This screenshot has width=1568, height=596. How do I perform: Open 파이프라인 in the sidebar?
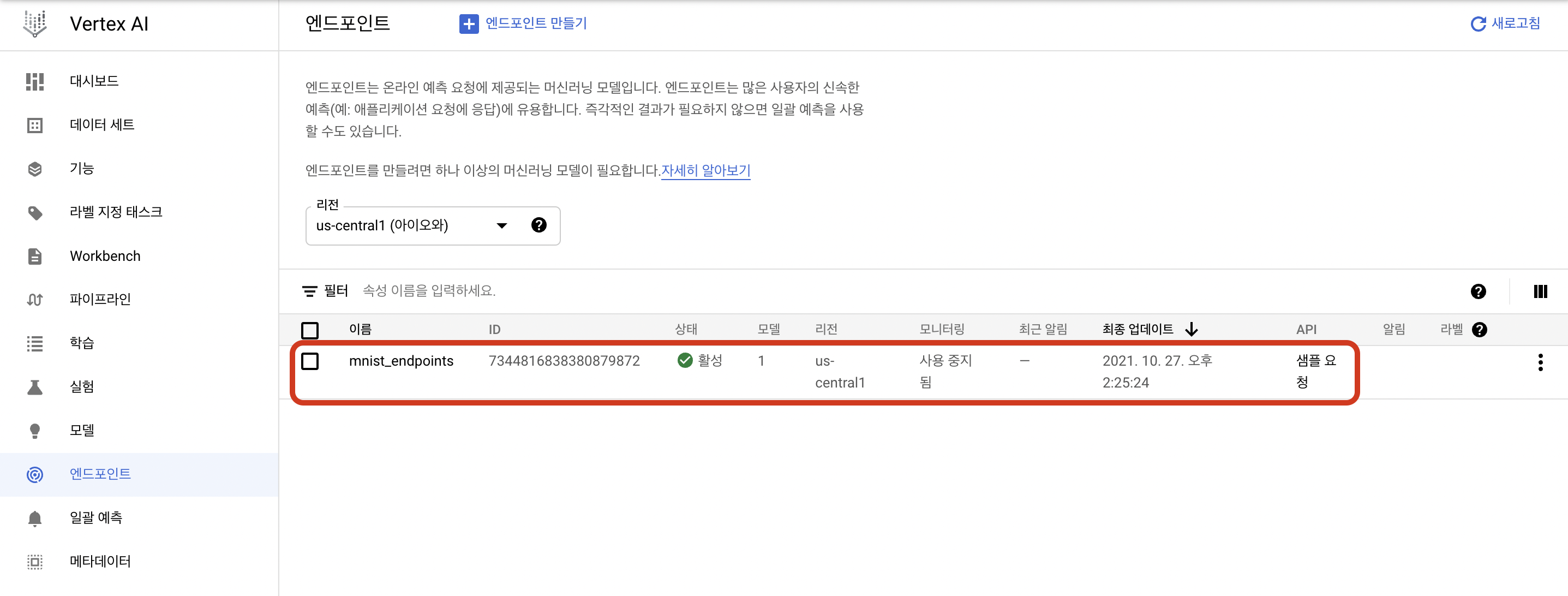click(x=100, y=299)
